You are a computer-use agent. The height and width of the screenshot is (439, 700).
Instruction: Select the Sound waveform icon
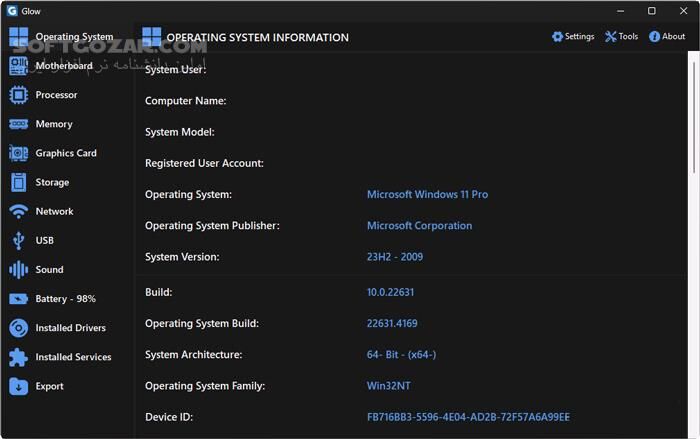pyautogui.click(x=18, y=270)
